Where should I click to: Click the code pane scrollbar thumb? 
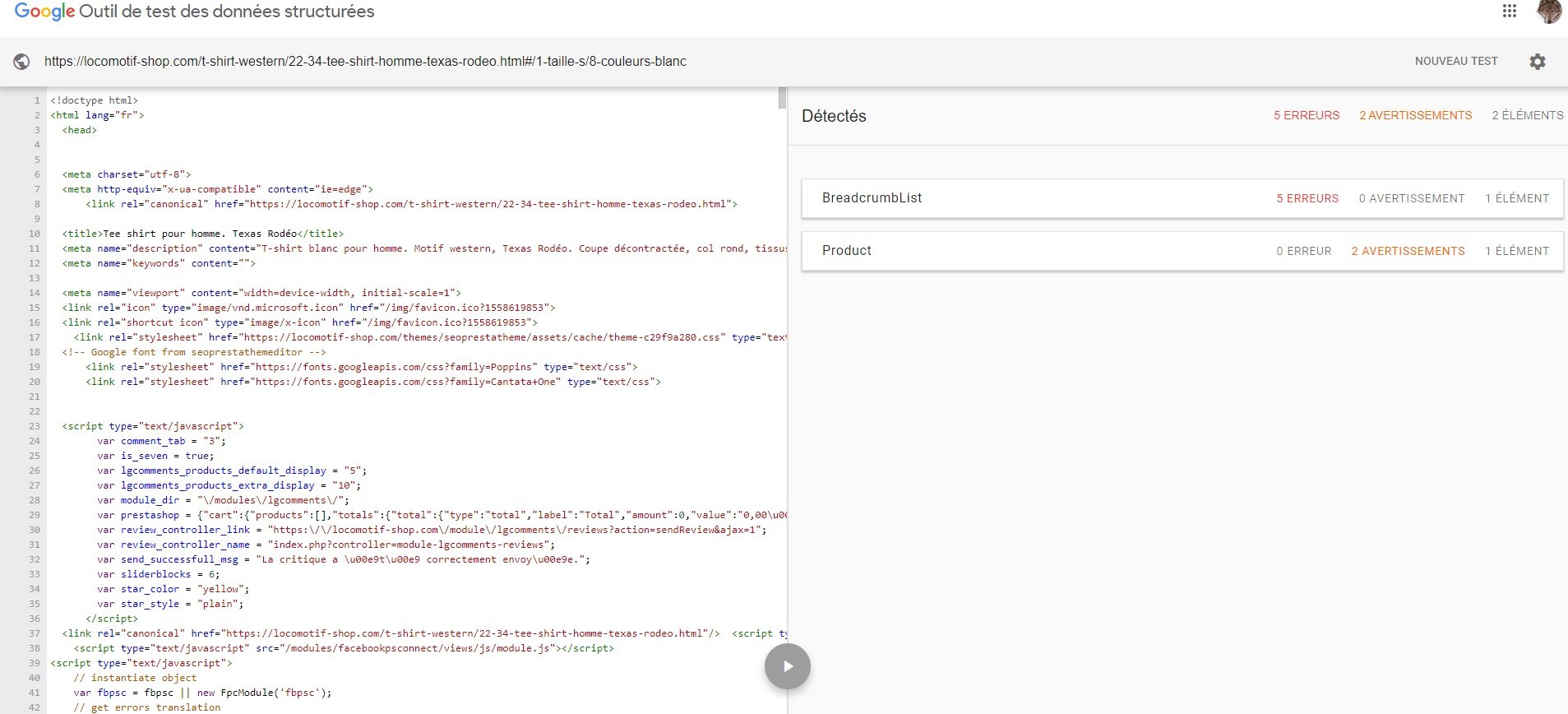[x=783, y=98]
